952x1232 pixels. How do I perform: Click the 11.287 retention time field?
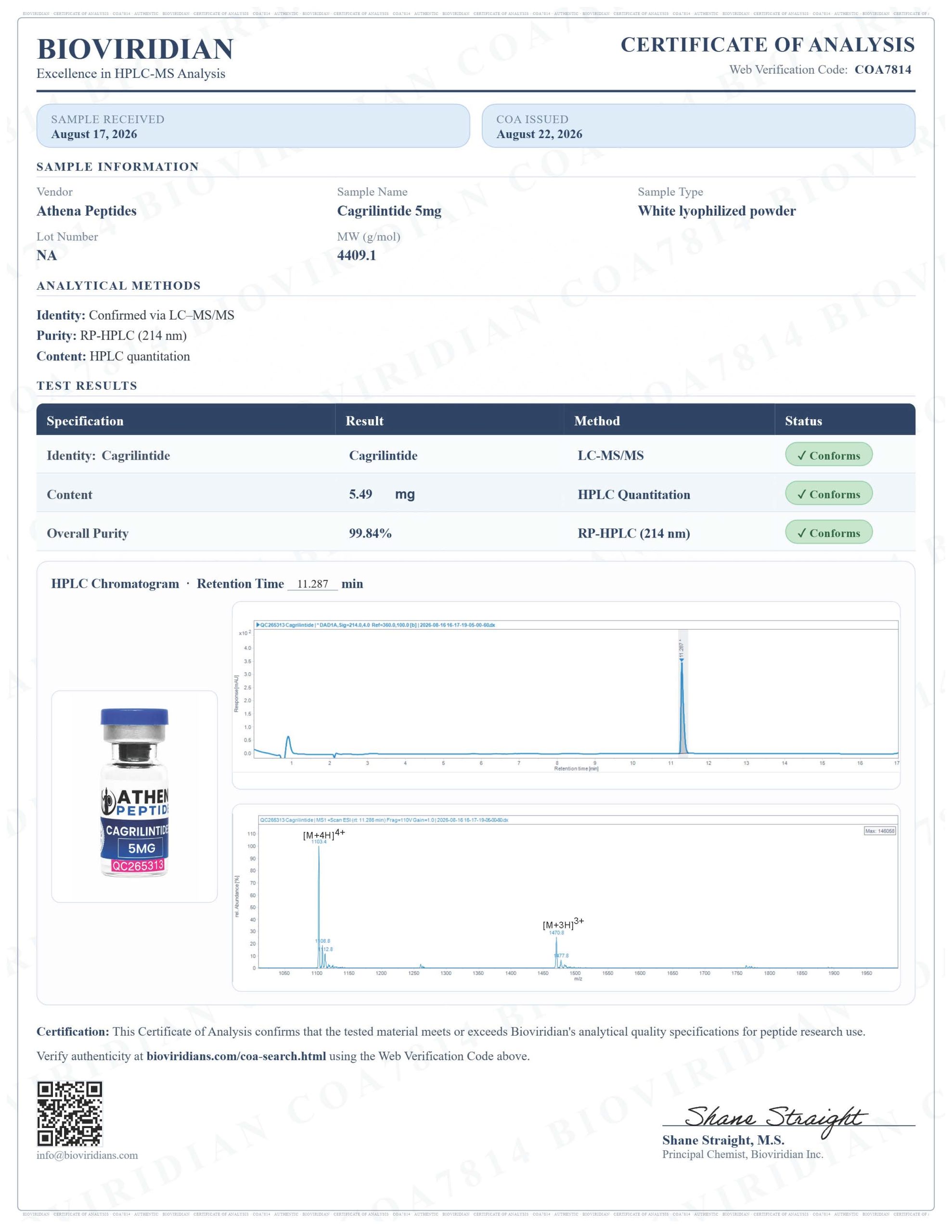(313, 584)
